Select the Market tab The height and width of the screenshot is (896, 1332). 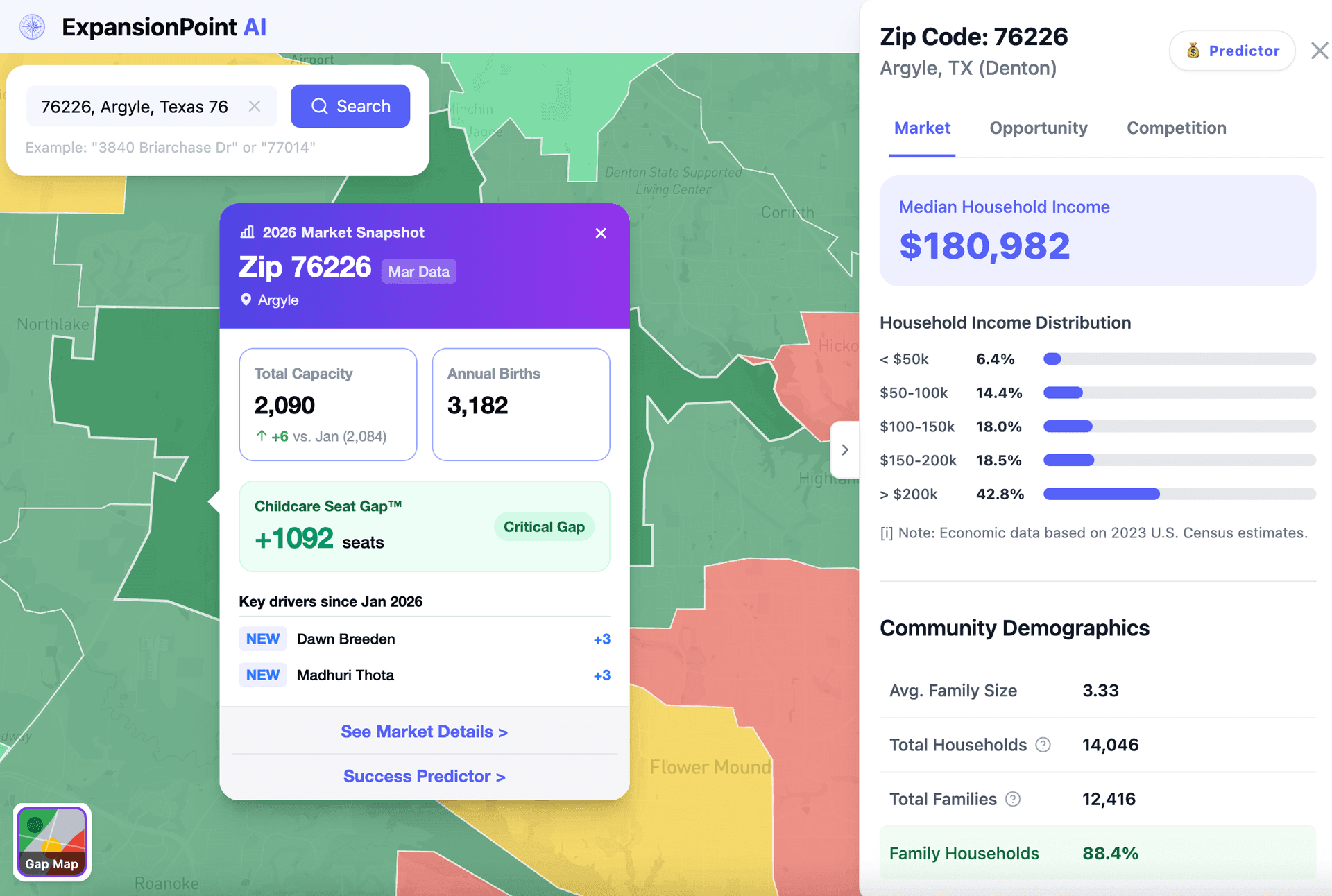(922, 128)
